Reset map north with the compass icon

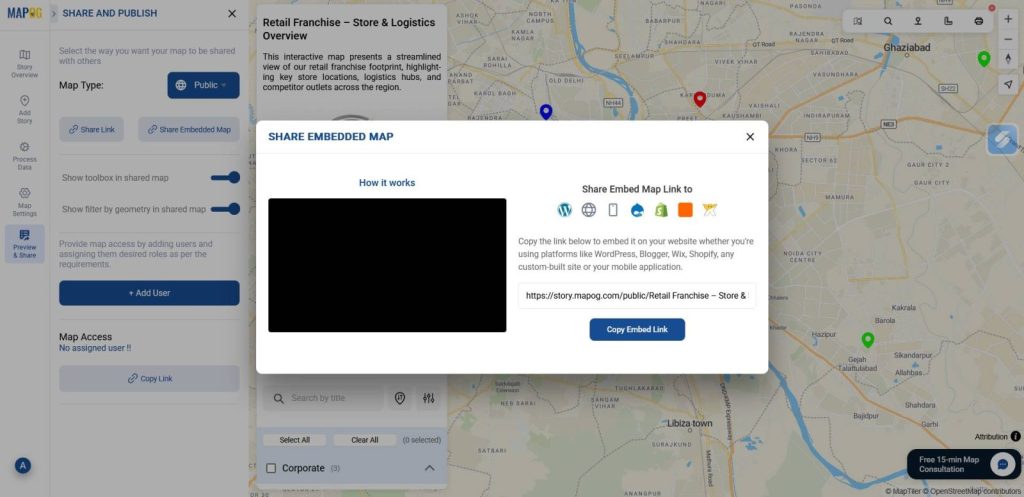click(1008, 59)
